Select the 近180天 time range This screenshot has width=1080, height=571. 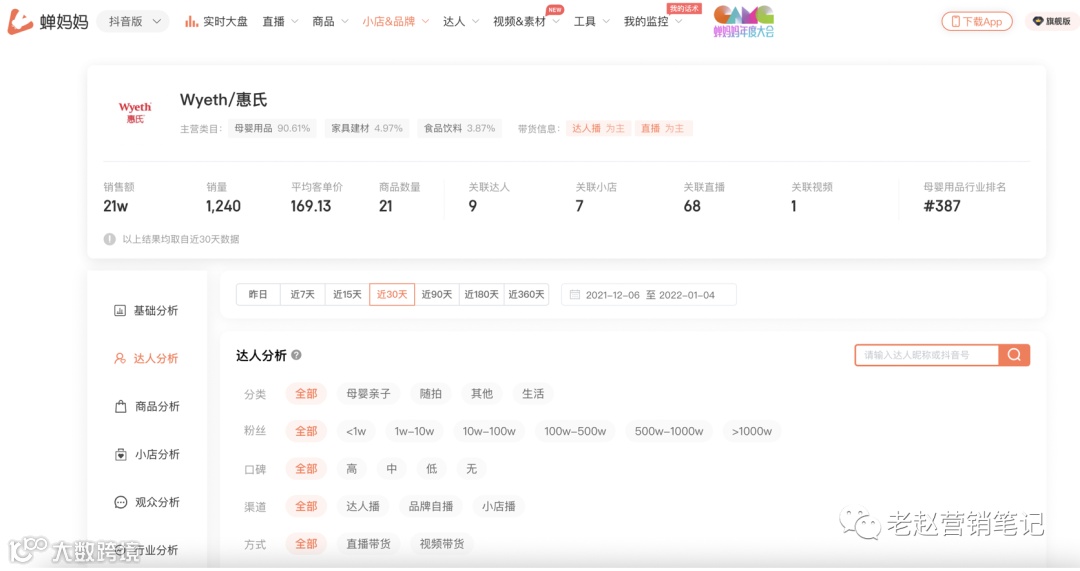481,294
